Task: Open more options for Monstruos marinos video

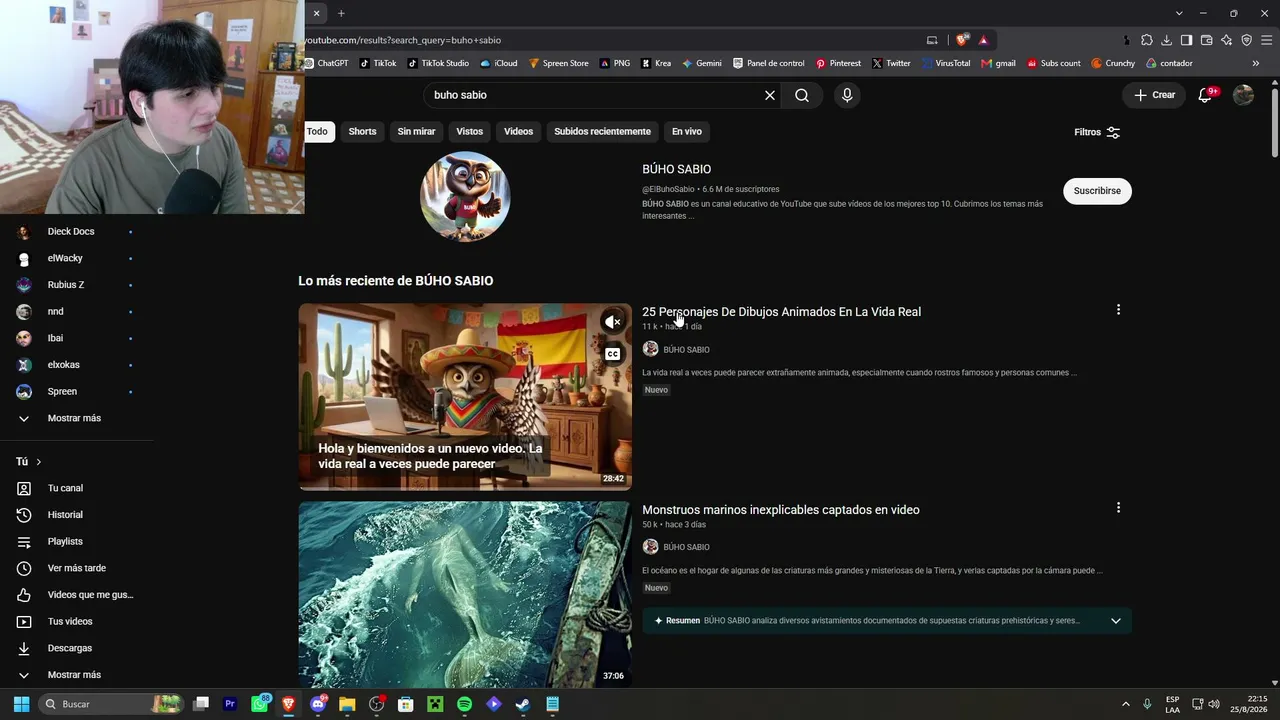Action: pyautogui.click(x=1118, y=508)
